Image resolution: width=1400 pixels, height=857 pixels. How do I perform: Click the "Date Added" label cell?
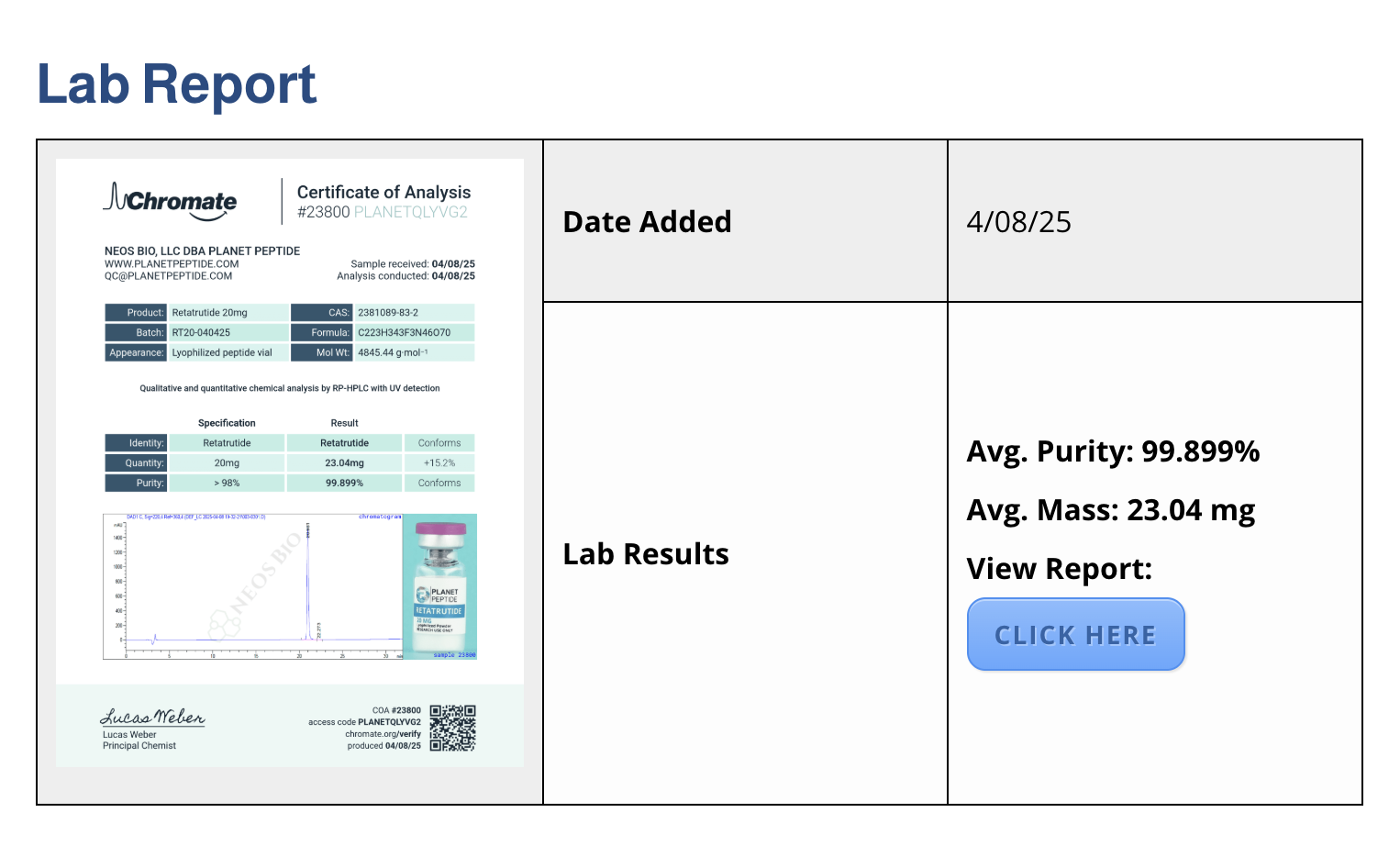point(745,221)
